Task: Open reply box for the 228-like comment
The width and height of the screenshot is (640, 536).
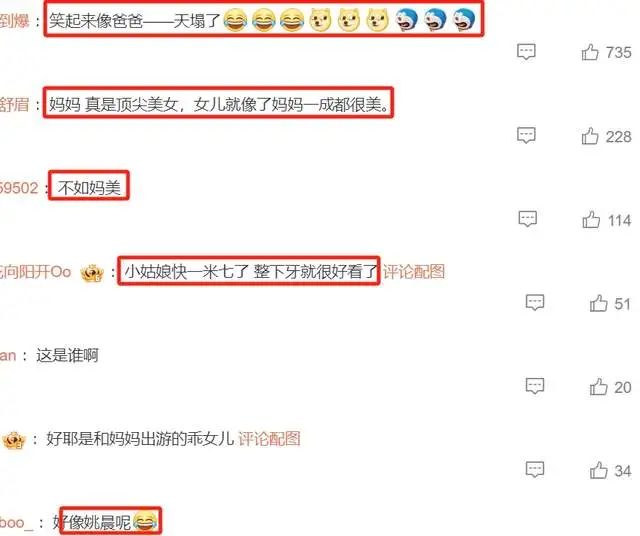Action: pos(526,136)
